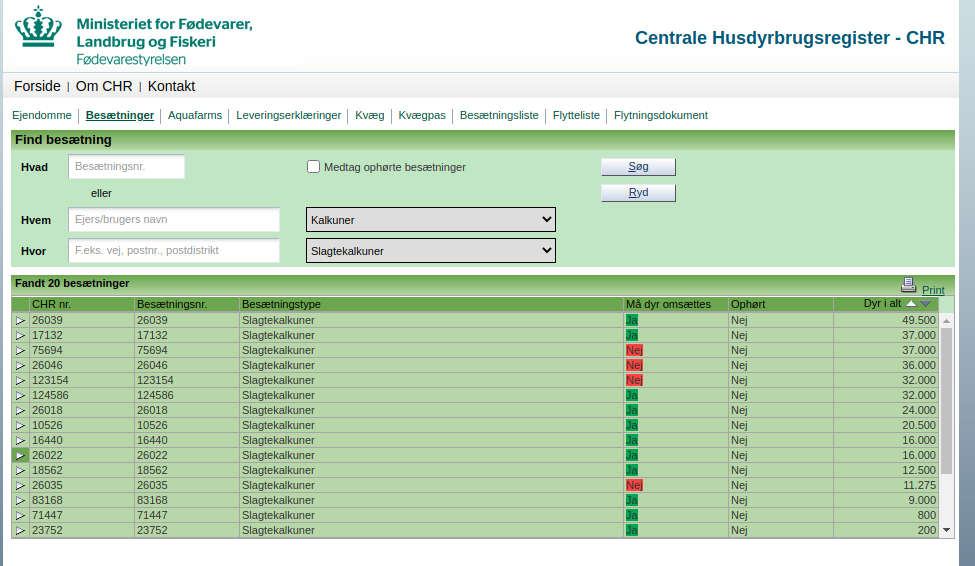975x566 pixels.
Task: Click the Print link
Action: point(933,290)
